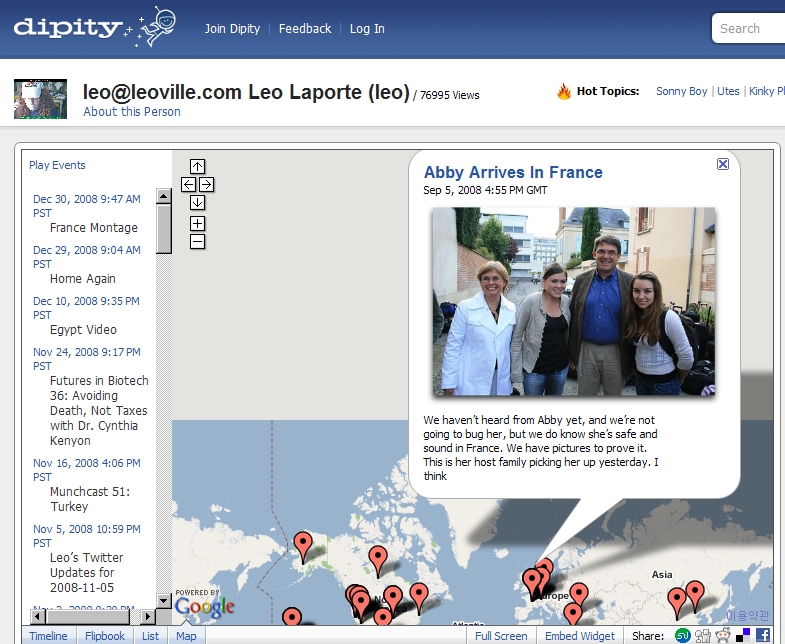
Task: Open Leo Laporte's profile thumbnail
Action: (x=40, y=99)
